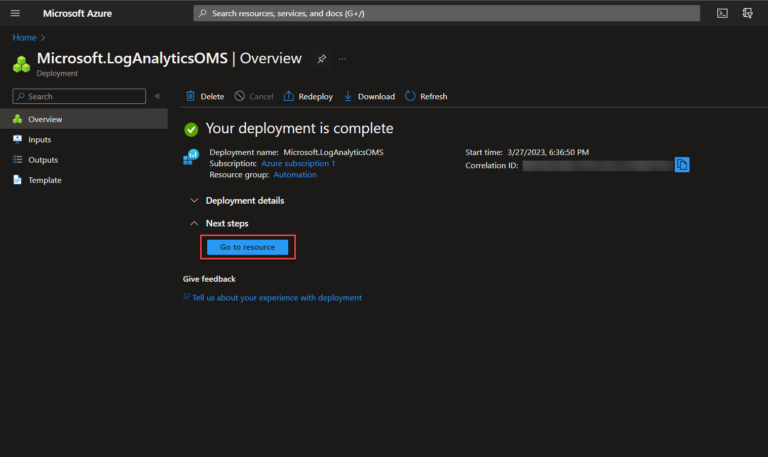Launch Cloud Shell from top bar
This screenshot has height=457, width=768.
pos(722,13)
